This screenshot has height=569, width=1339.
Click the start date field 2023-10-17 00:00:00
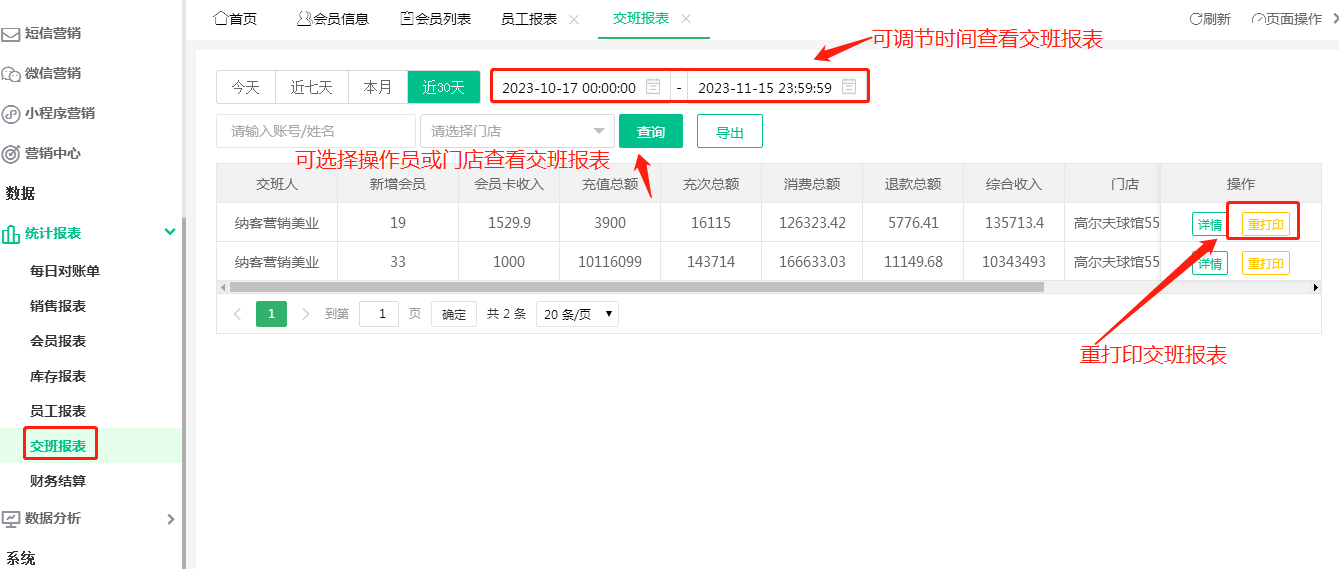[582, 87]
